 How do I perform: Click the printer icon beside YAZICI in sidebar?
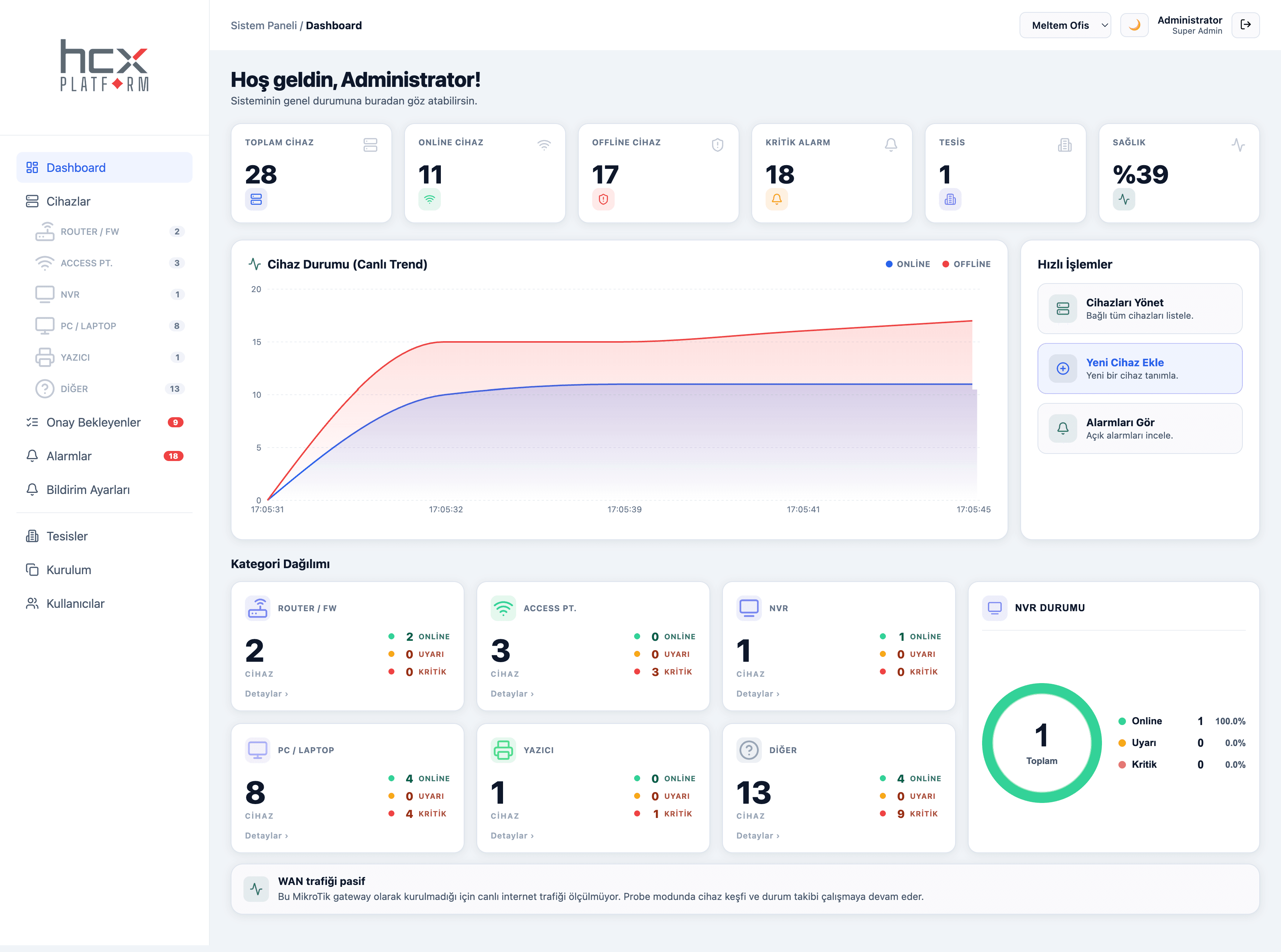(x=45, y=357)
